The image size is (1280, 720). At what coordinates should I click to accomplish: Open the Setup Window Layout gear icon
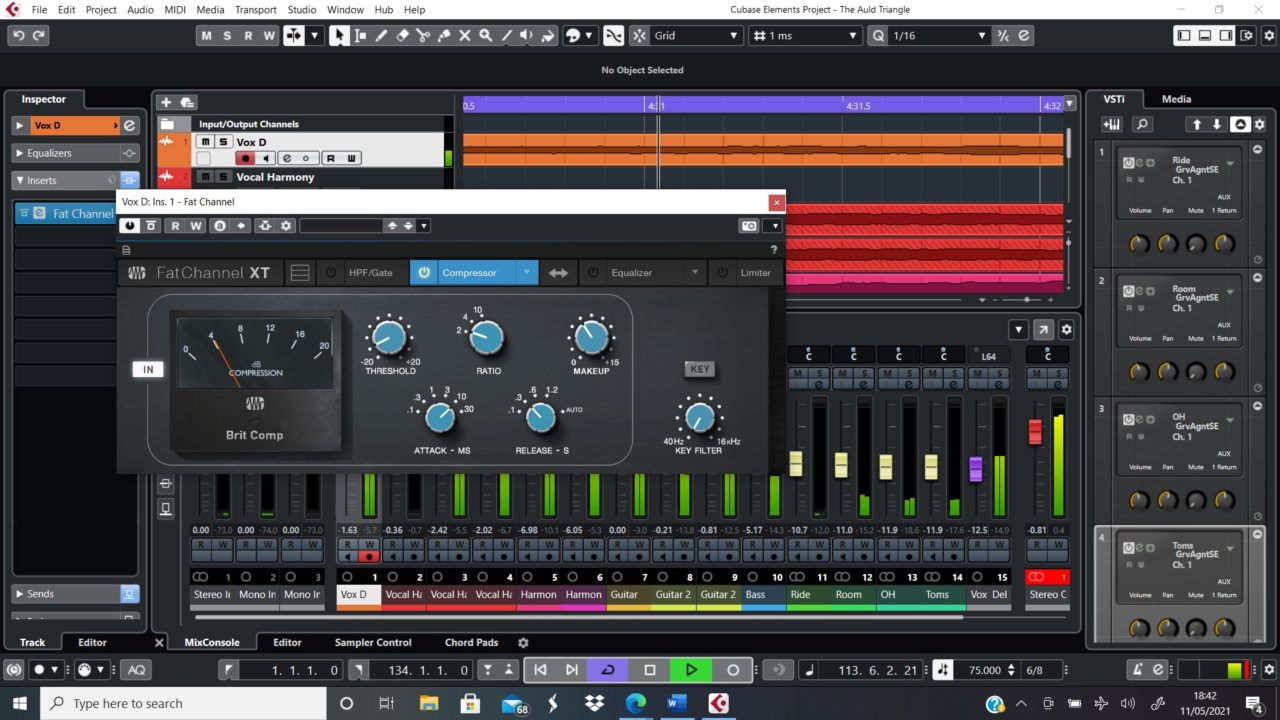coord(1246,35)
